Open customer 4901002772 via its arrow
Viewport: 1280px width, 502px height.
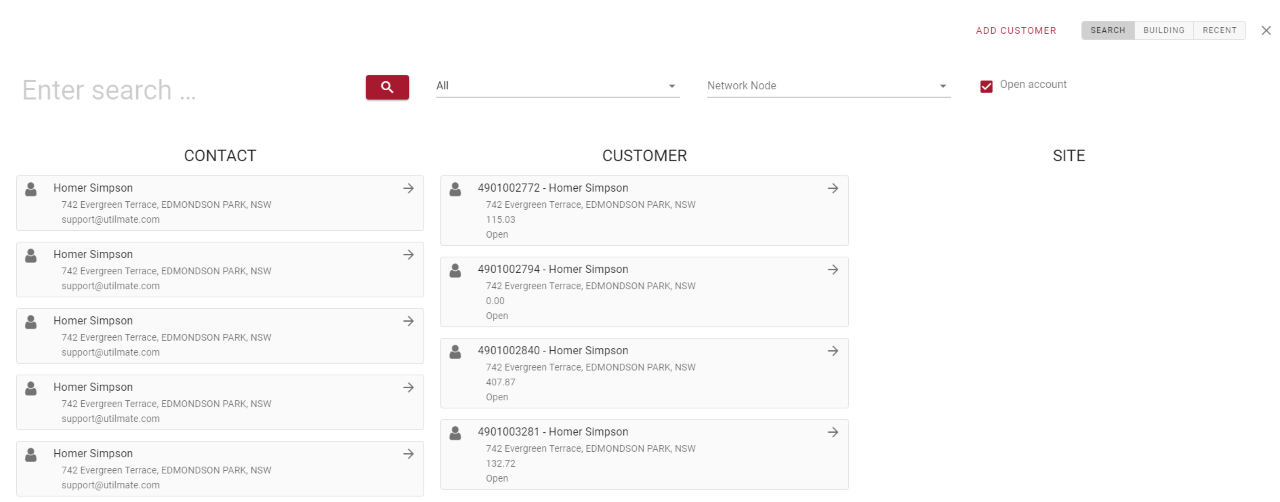coord(833,188)
